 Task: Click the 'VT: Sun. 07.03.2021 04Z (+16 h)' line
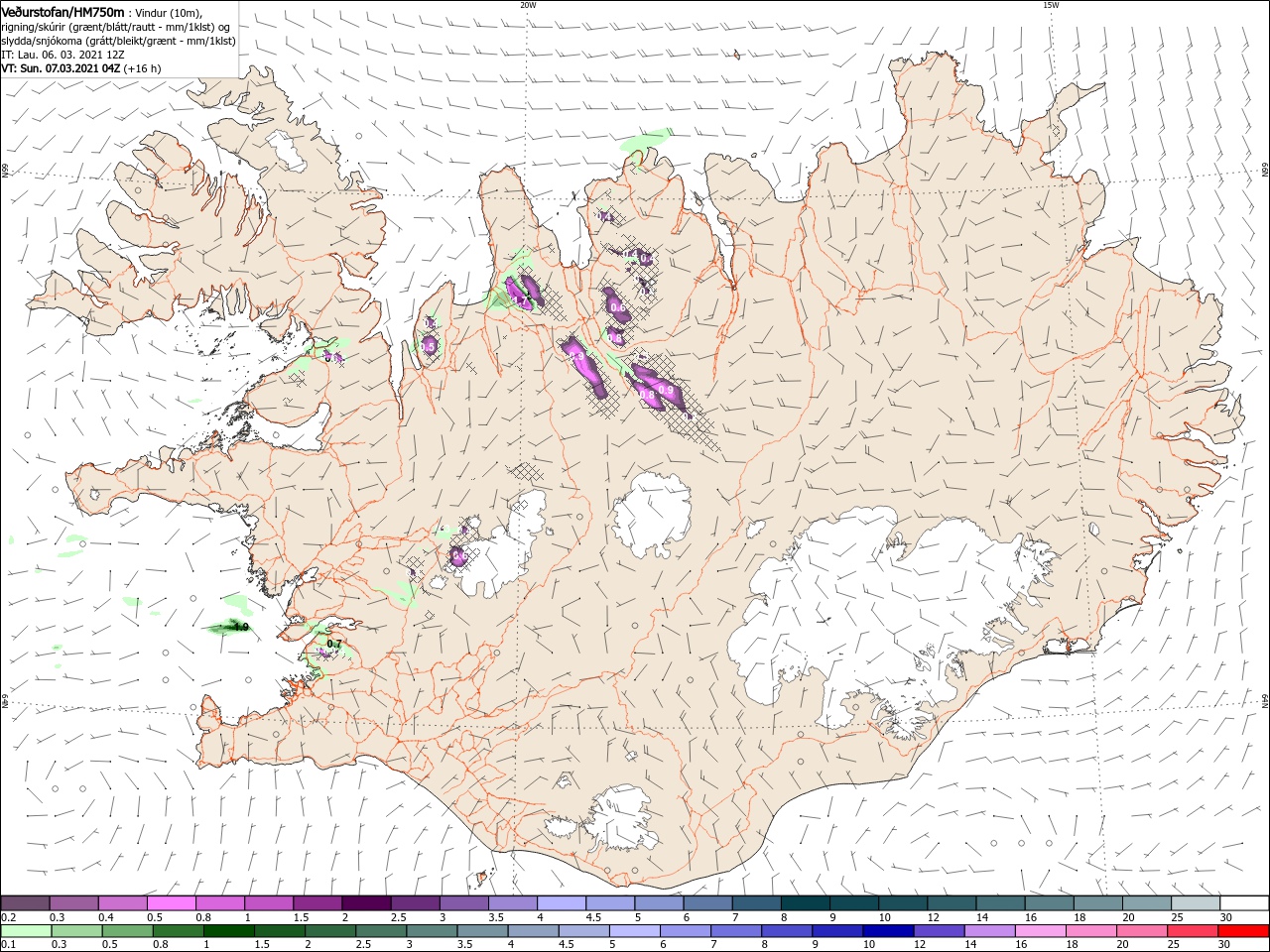tap(80, 68)
